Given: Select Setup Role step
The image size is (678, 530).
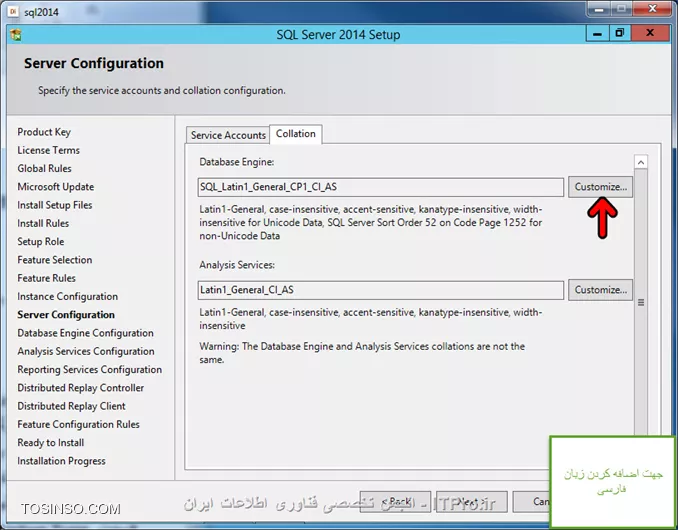Looking at the screenshot, I should click(41, 241).
